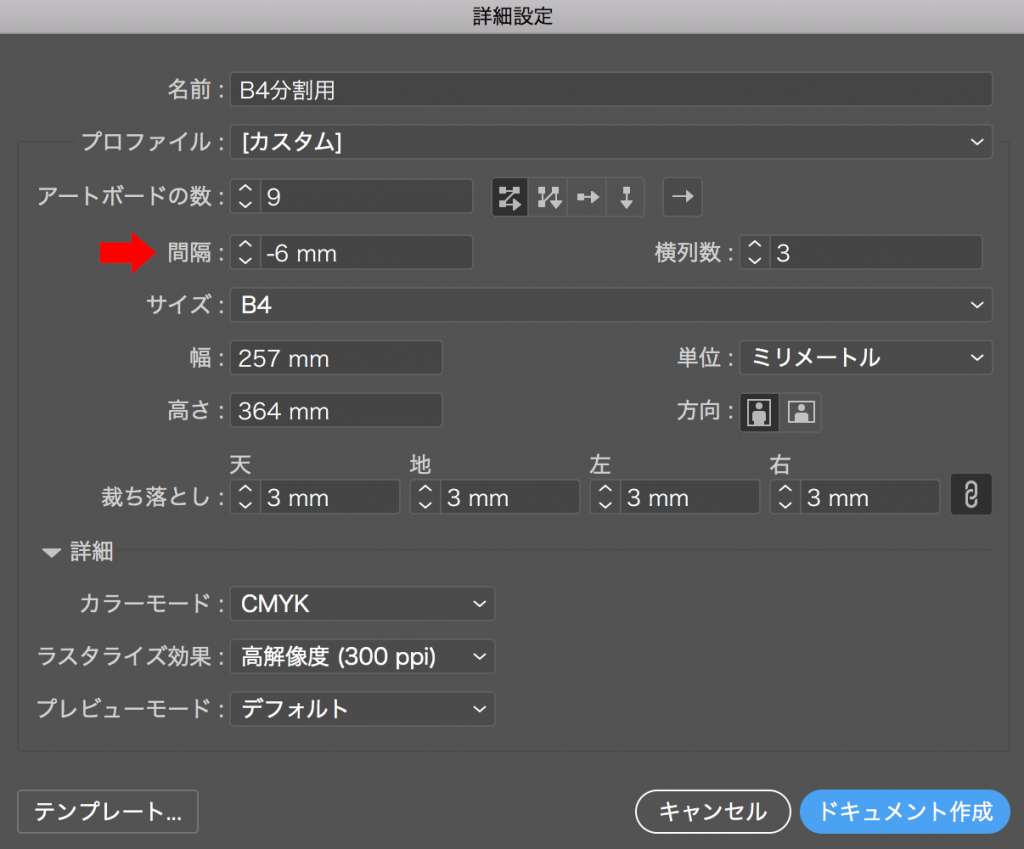Screen dimensions: 1024x849
Task: Click the ドキュメント作成 button
Action: [x=905, y=811]
